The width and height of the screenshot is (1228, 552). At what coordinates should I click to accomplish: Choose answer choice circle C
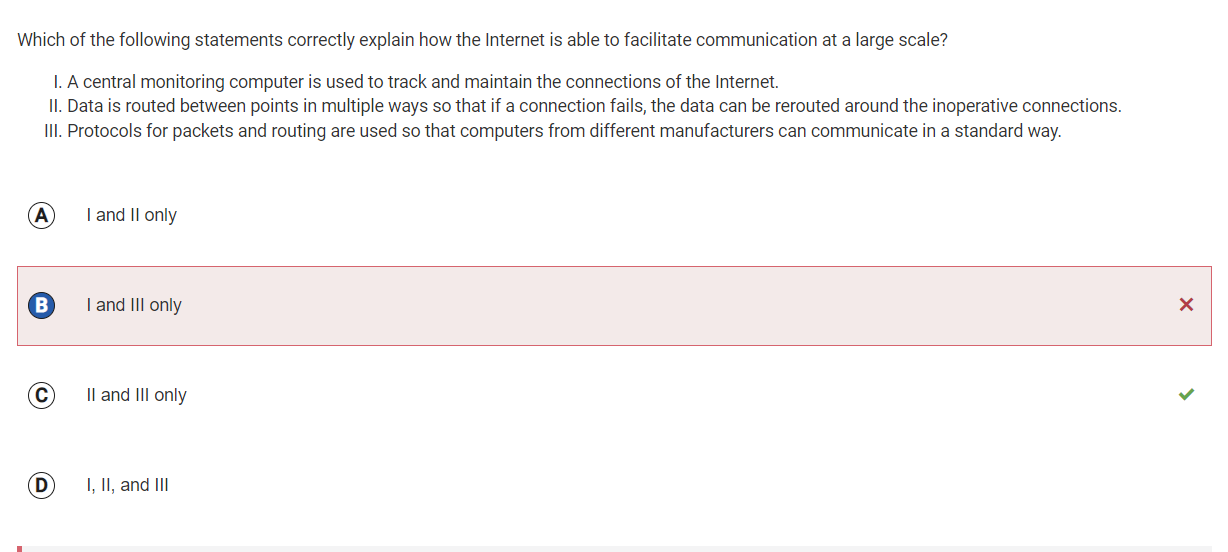(41, 395)
